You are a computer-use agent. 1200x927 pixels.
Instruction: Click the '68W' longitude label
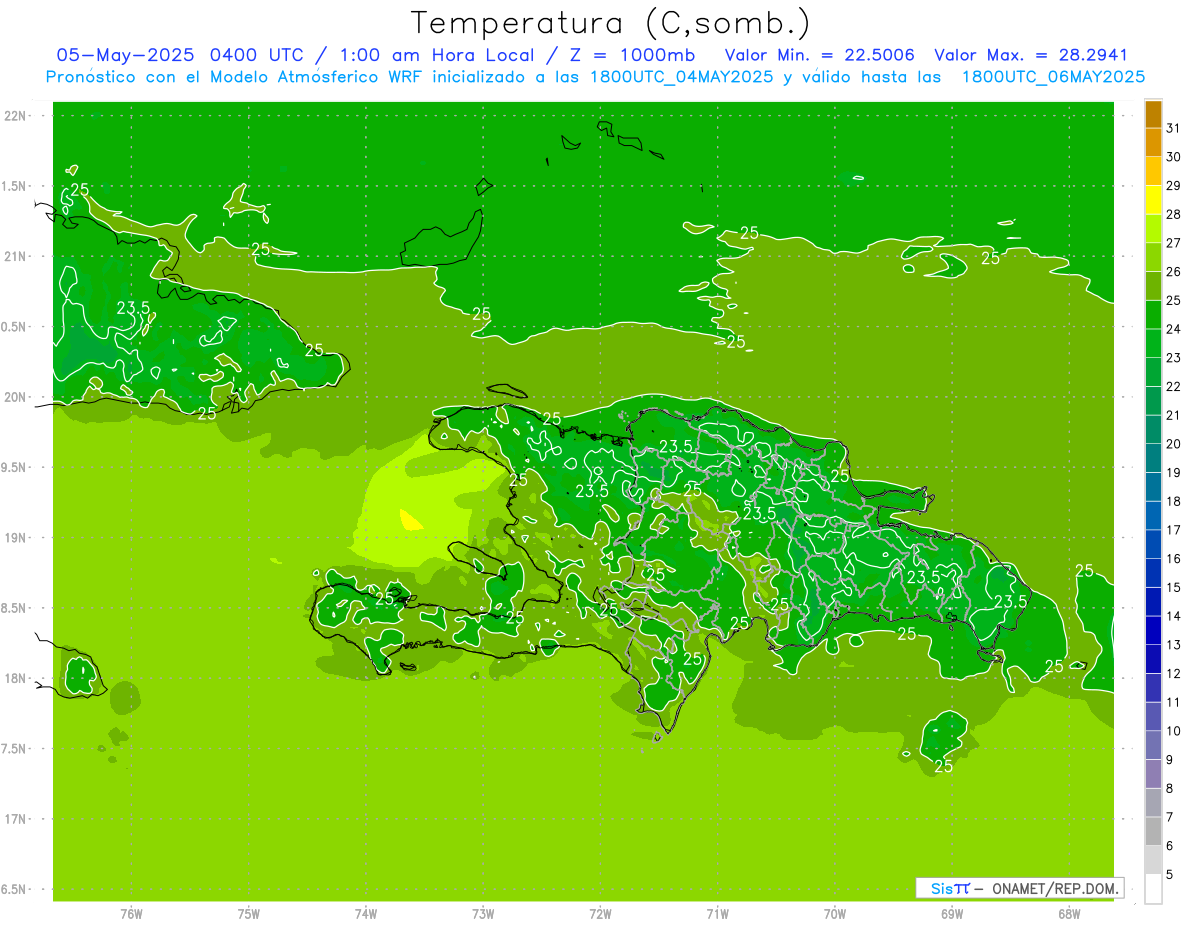(1069, 914)
